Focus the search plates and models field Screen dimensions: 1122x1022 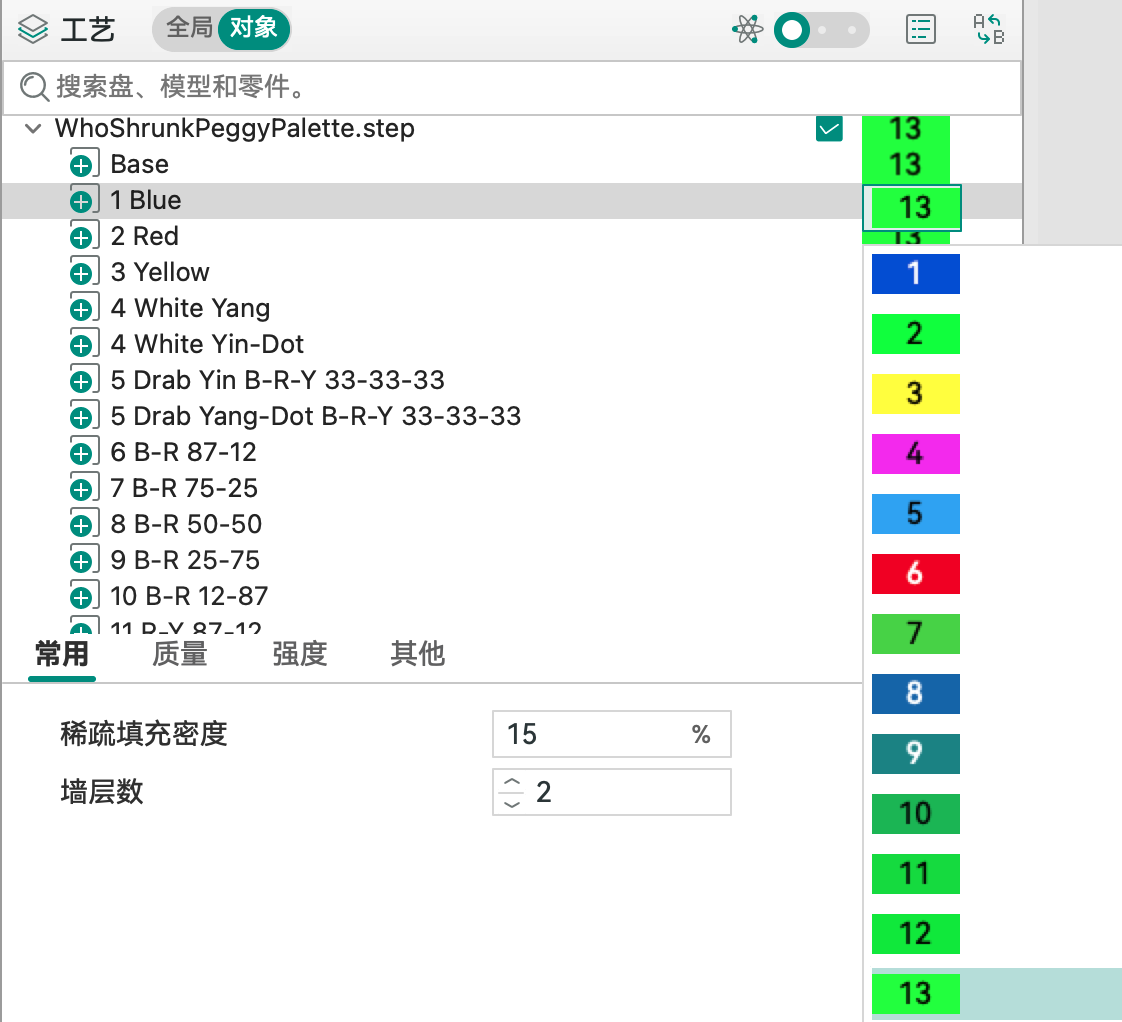(x=512, y=87)
